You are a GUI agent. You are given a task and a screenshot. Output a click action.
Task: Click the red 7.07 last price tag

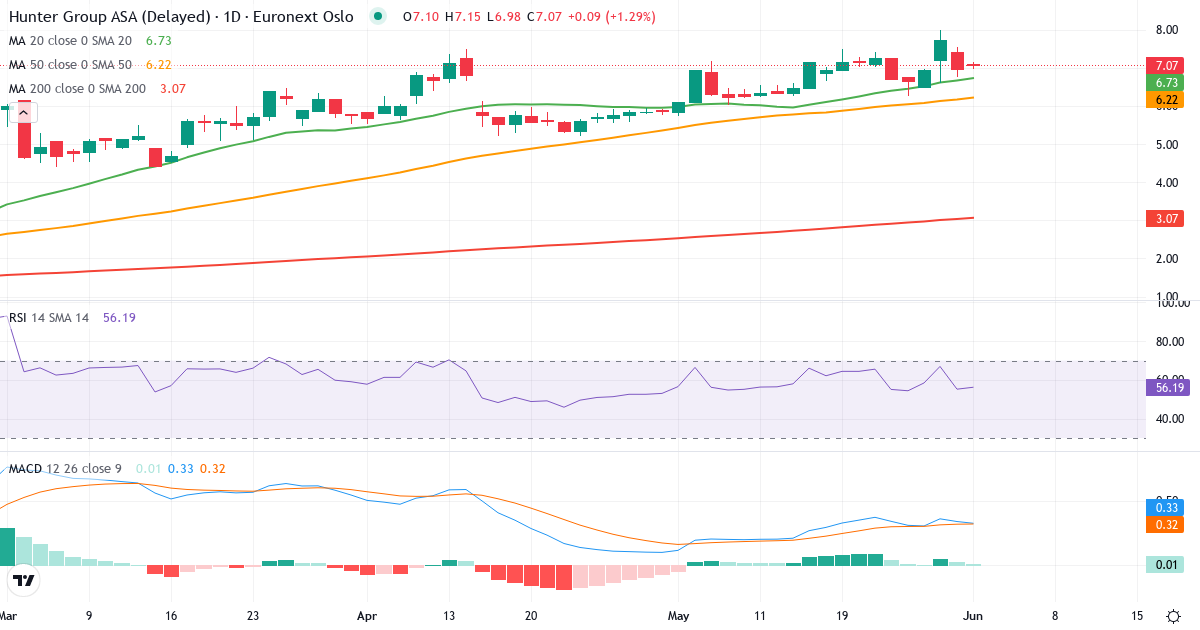pyautogui.click(x=1164, y=65)
